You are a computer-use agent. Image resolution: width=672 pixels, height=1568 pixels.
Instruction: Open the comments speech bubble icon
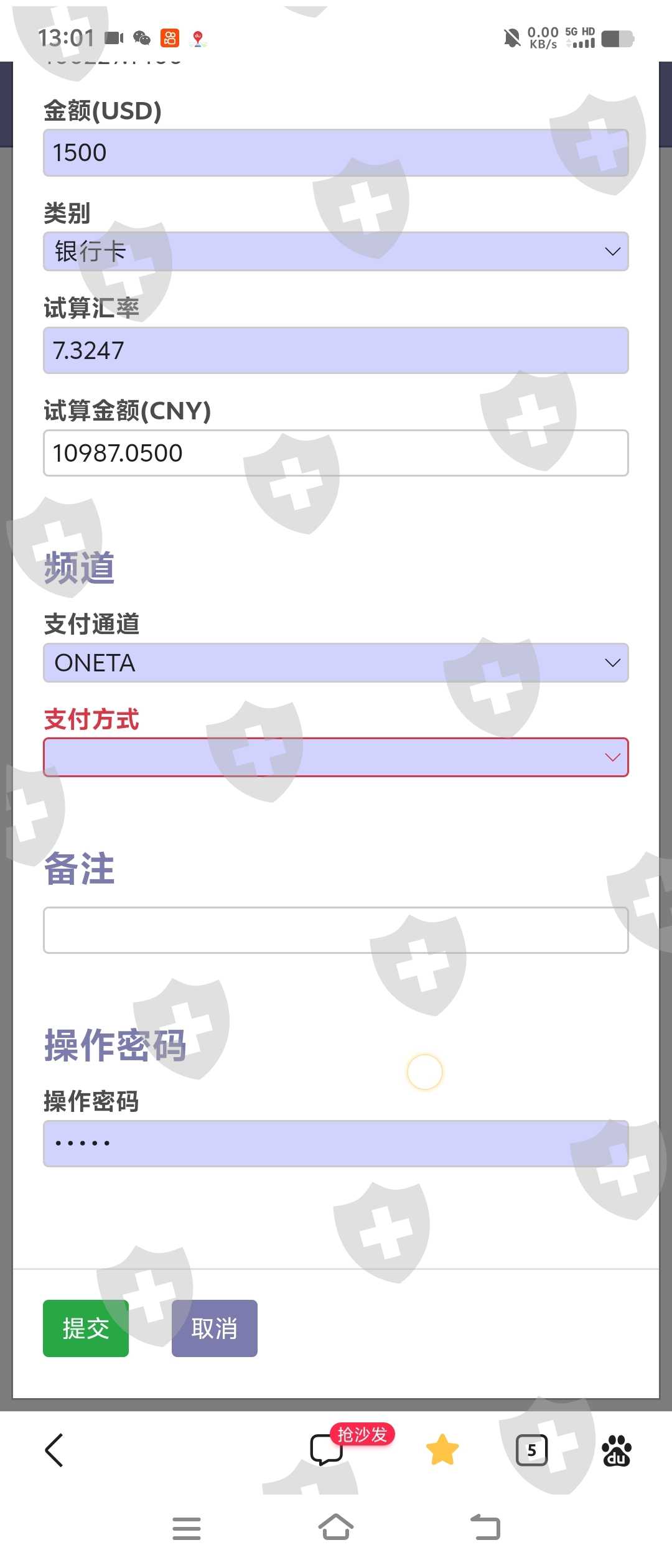(325, 1450)
